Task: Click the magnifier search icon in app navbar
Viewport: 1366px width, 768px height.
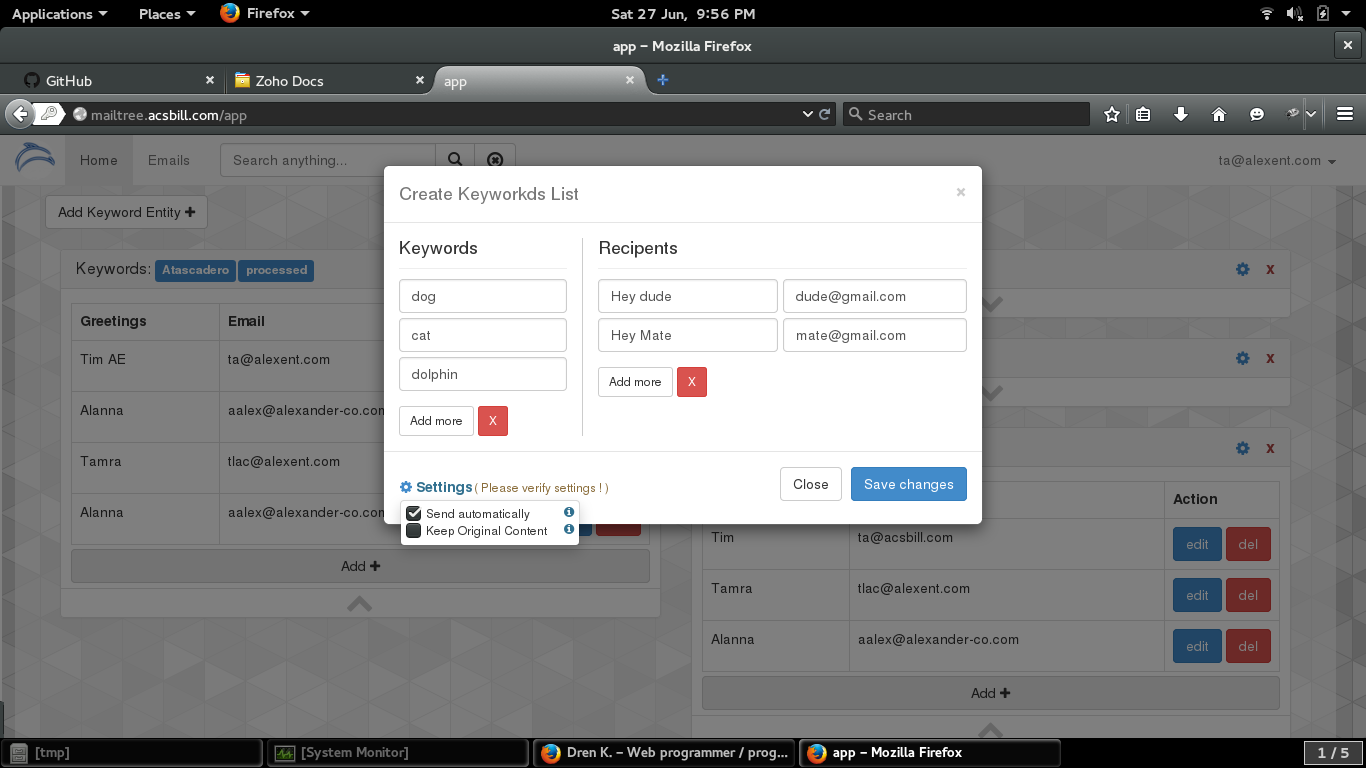Action: tap(455, 160)
